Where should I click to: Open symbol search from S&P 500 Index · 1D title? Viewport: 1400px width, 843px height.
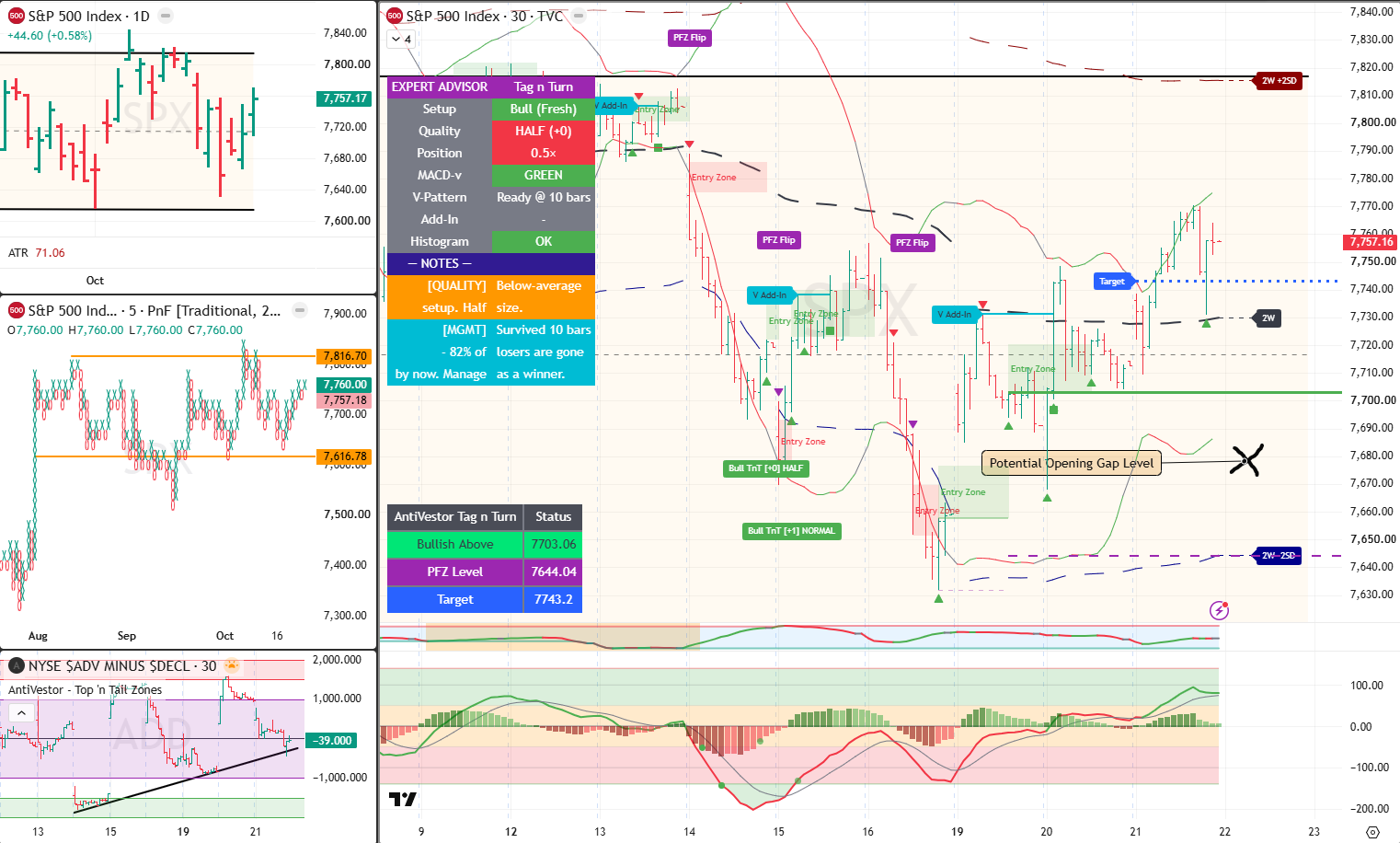pos(88,16)
